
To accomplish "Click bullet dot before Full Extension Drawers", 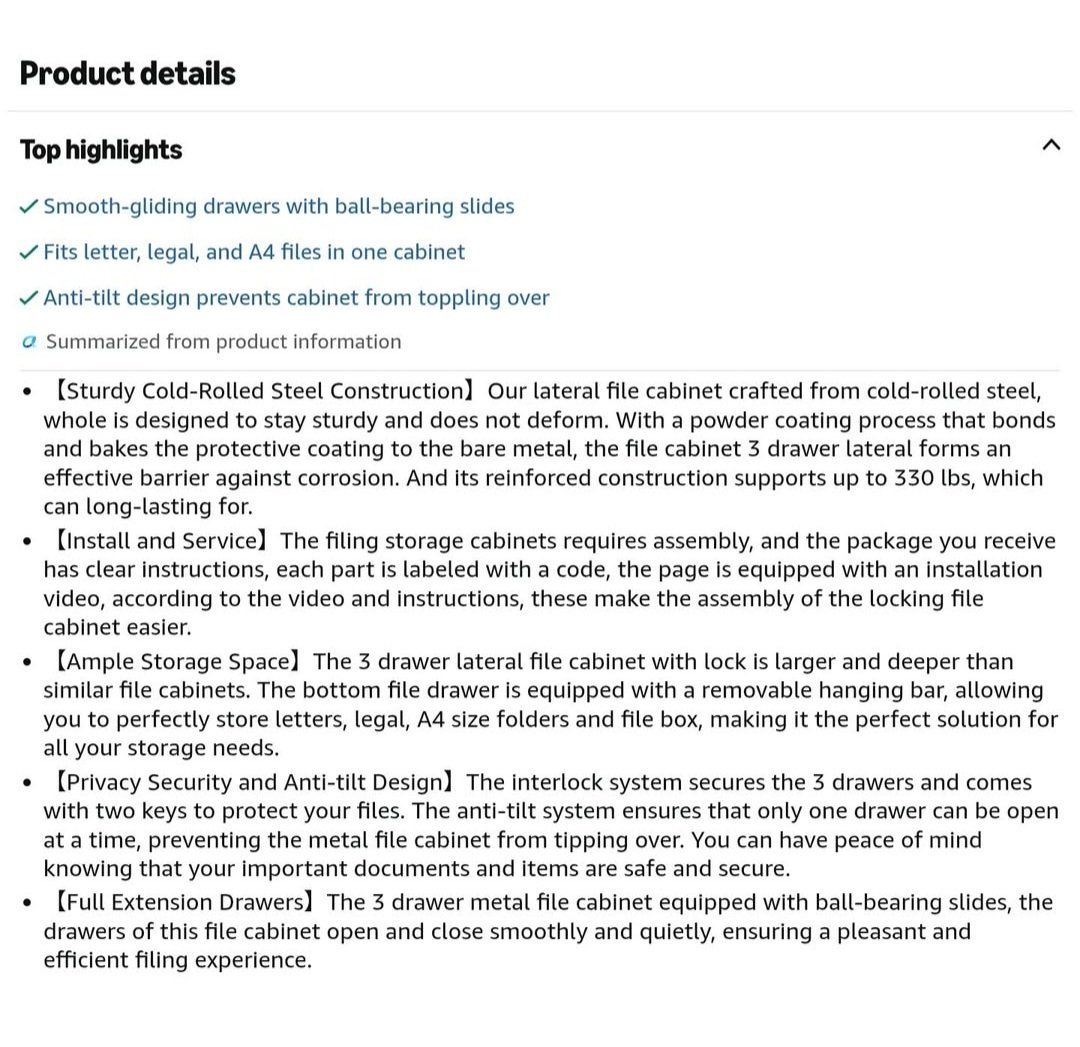I will 27,903.
